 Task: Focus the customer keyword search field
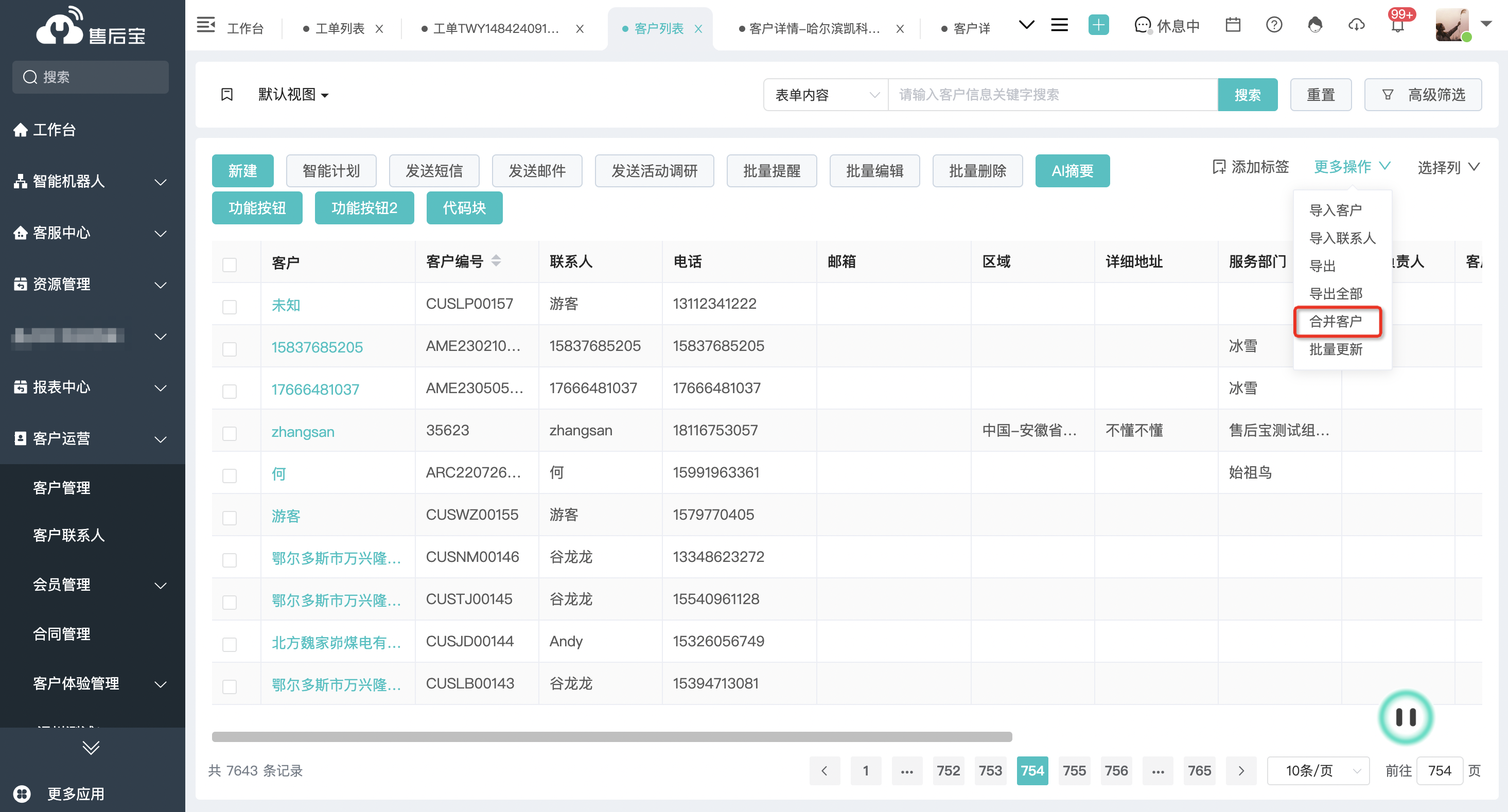point(1052,94)
